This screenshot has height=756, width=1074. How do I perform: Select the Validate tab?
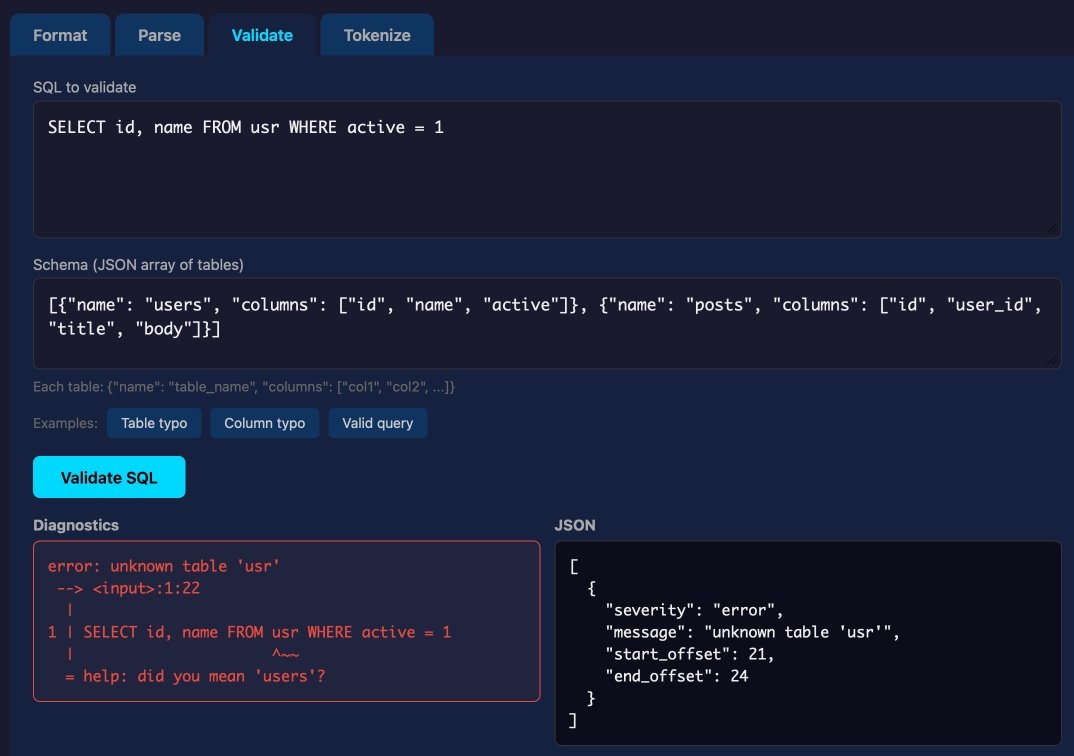[261, 34]
